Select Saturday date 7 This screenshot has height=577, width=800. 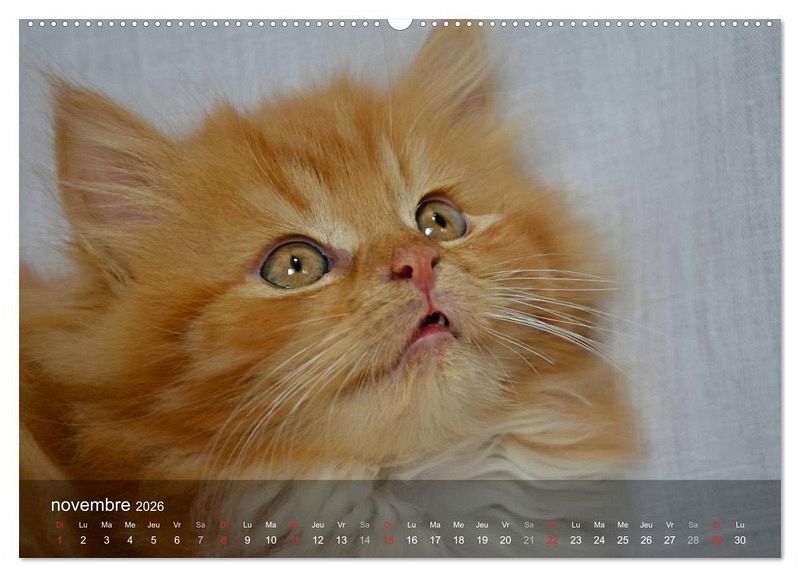201,540
